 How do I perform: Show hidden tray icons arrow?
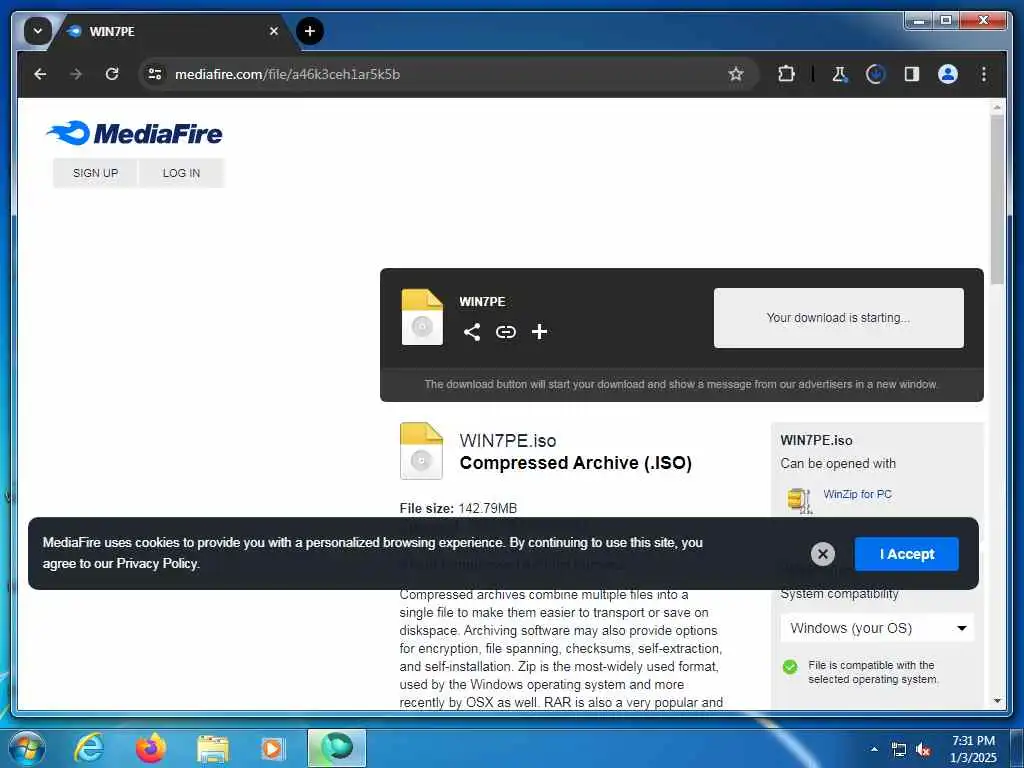tap(874, 749)
